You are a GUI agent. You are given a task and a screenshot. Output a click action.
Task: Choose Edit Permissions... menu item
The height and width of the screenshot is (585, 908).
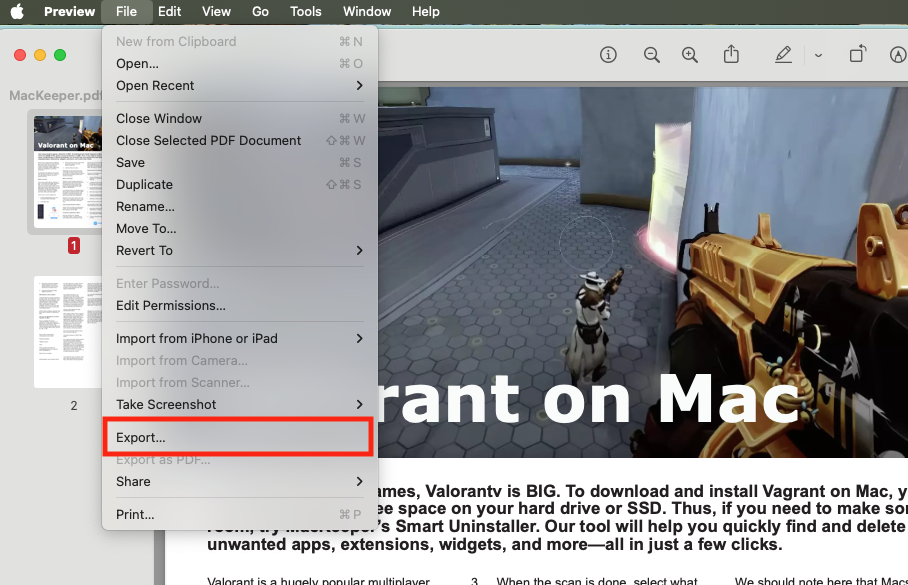click(171, 306)
